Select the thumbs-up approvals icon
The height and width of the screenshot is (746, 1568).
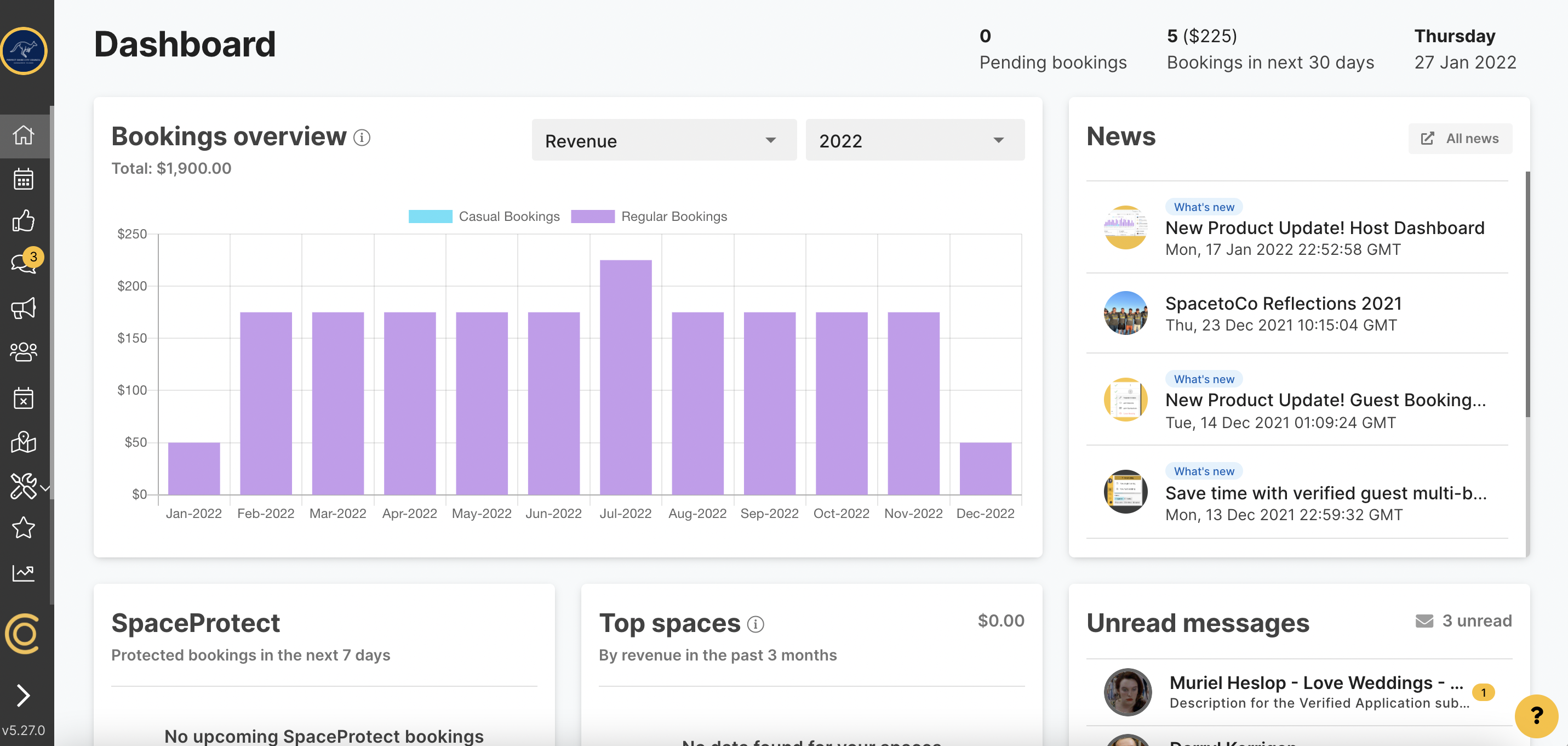[x=24, y=221]
